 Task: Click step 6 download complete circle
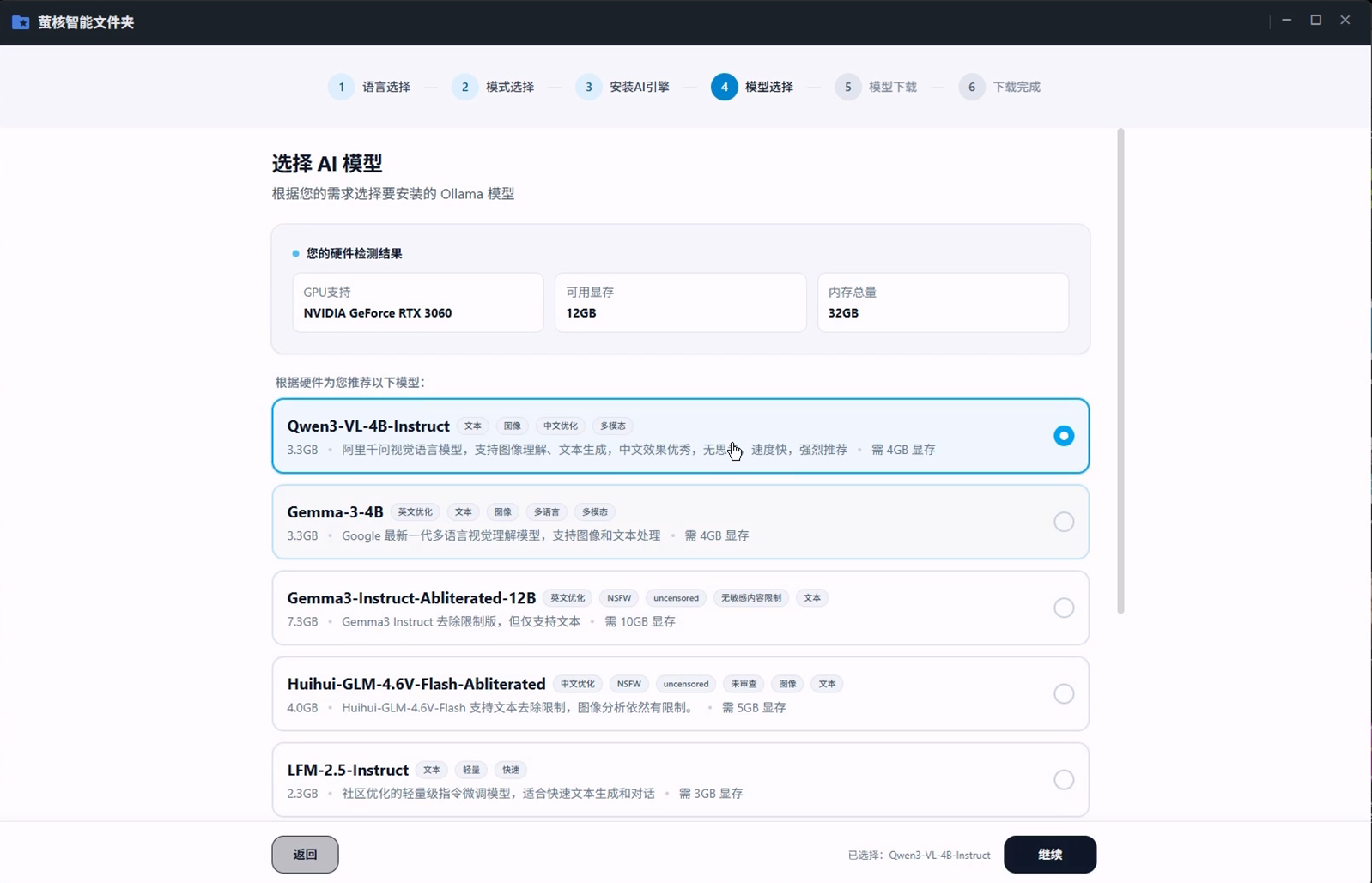click(971, 87)
